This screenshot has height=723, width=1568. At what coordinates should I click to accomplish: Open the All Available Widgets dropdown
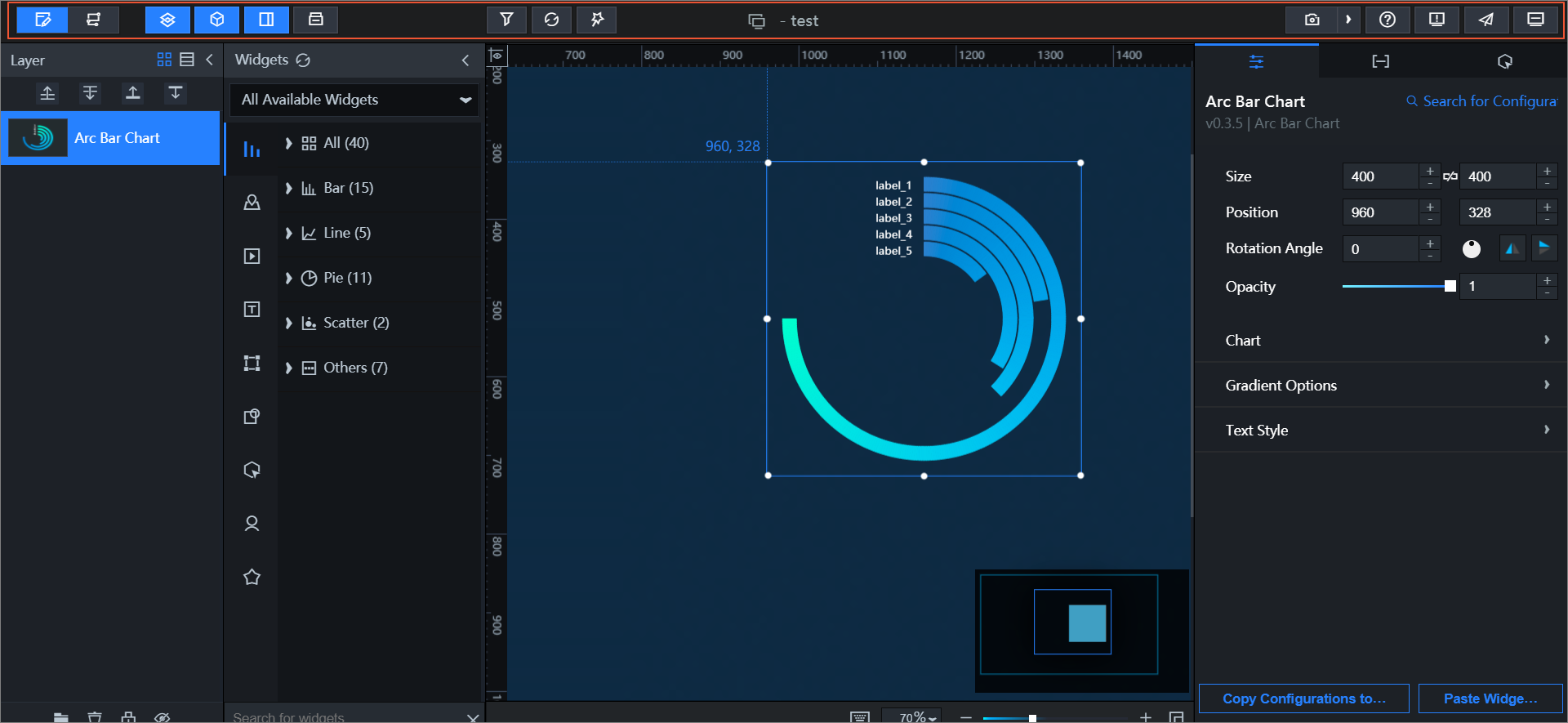tap(354, 100)
